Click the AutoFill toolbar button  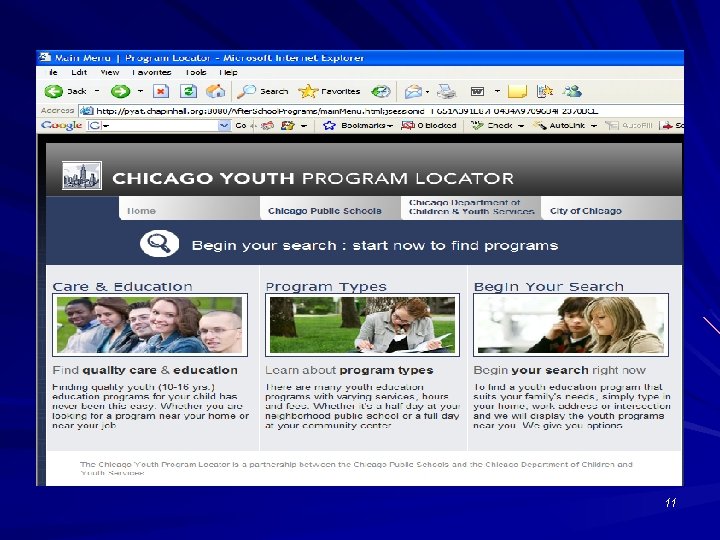629,125
